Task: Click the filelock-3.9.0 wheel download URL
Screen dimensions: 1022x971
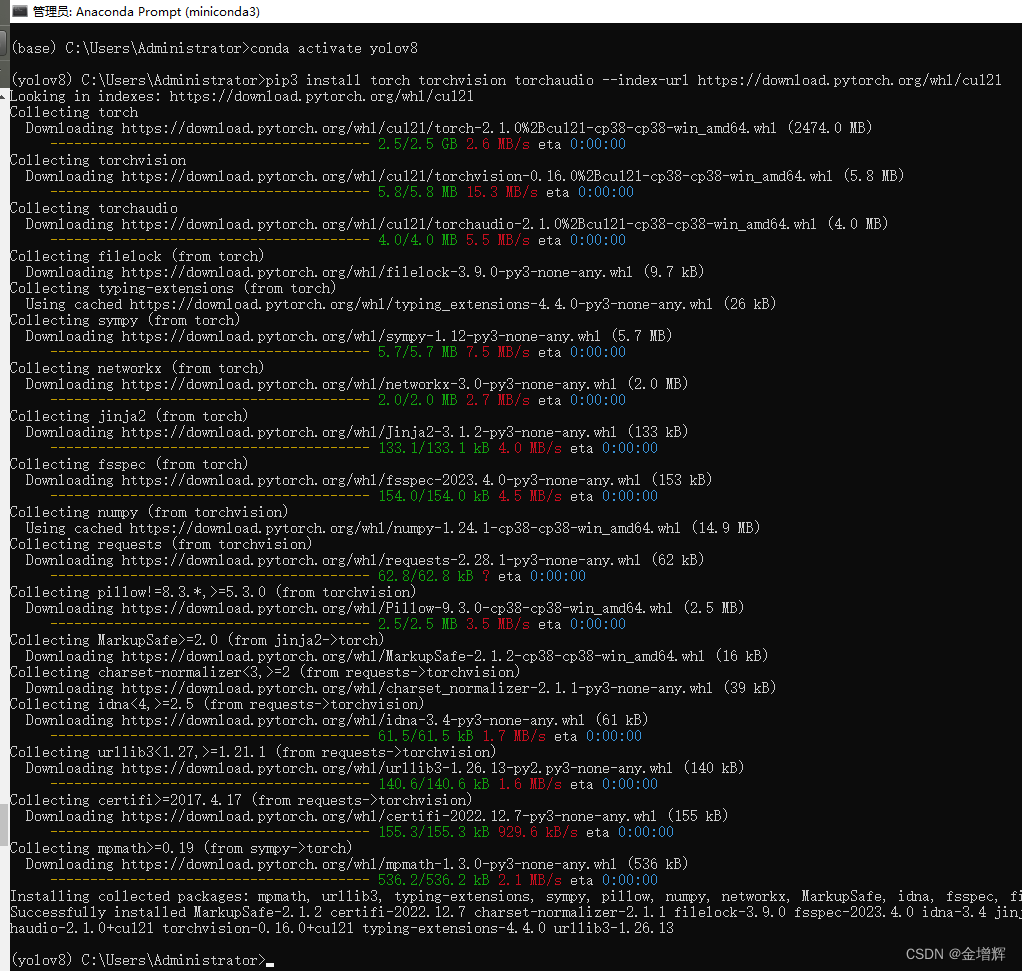Action: (377, 272)
